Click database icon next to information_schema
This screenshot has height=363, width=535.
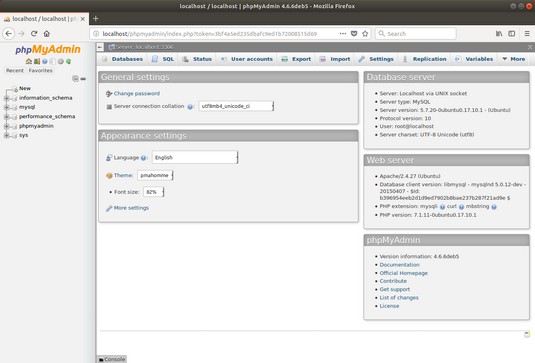pyautogui.click(x=14, y=98)
